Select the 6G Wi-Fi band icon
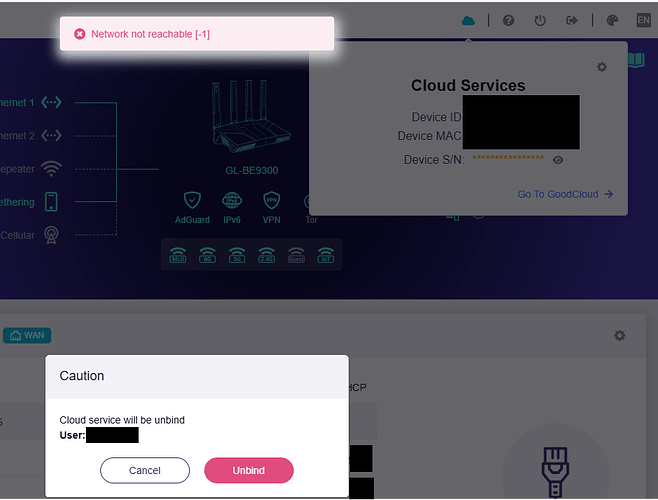The height and width of the screenshot is (500, 658). [x=207, y=255]
